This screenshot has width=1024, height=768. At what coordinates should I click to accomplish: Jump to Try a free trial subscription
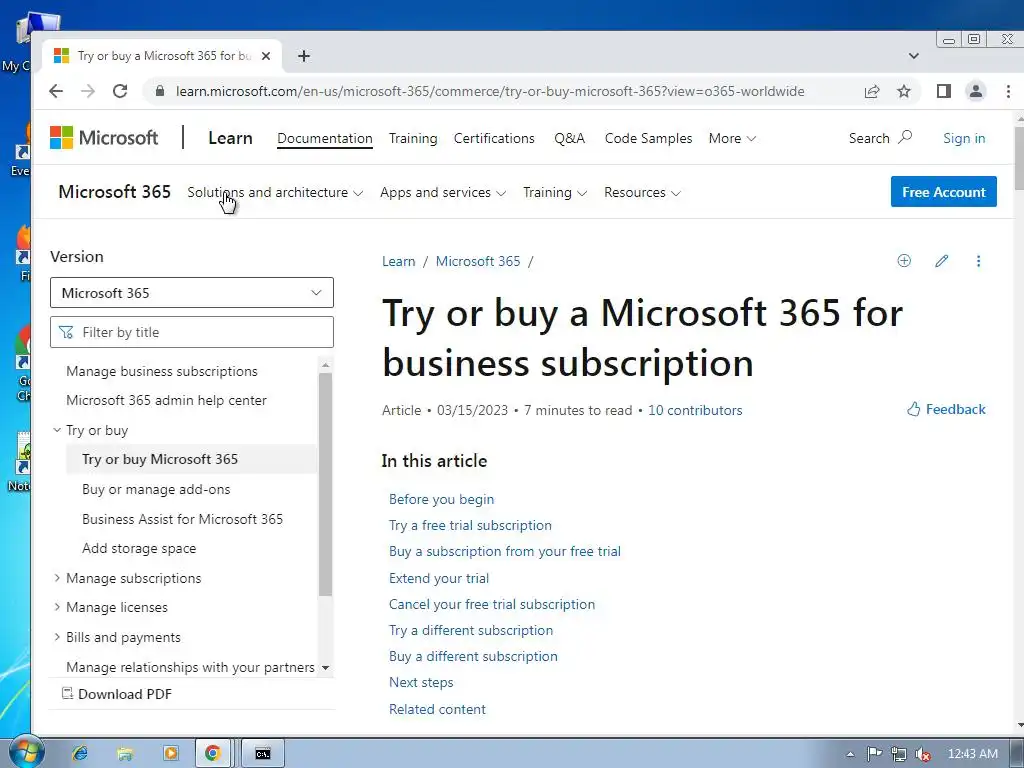pyautogui.click(x=470, y=525)
